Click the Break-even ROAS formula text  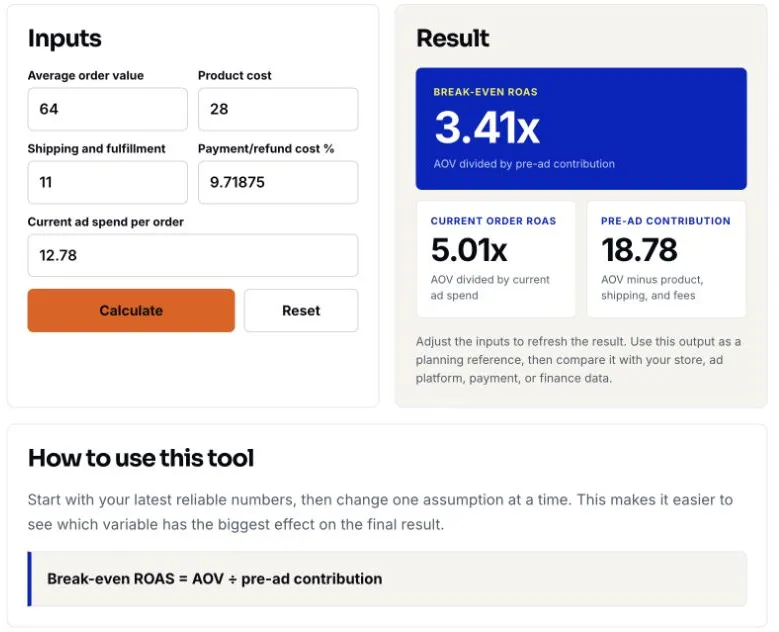(215, 579)
